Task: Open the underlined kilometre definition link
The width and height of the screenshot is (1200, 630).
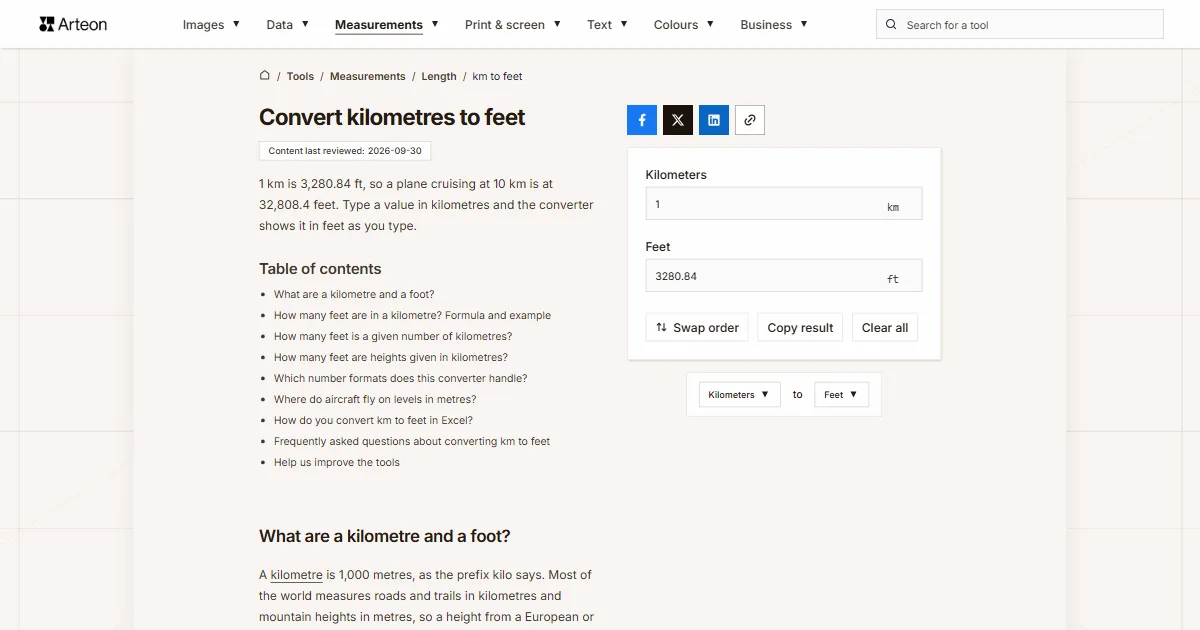Action: 296,575
